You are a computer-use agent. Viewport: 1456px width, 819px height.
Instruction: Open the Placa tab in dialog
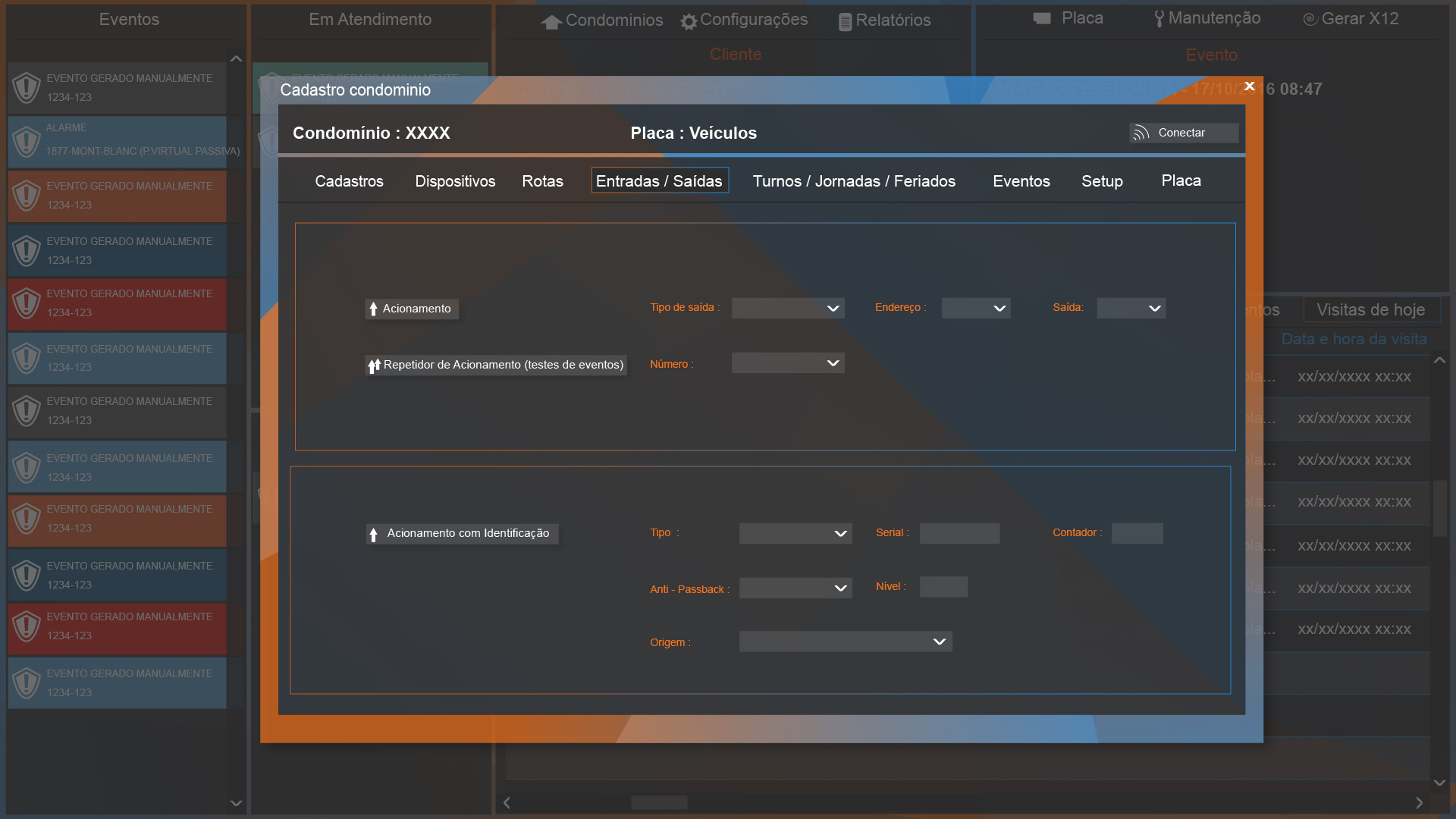(1181, 180)
